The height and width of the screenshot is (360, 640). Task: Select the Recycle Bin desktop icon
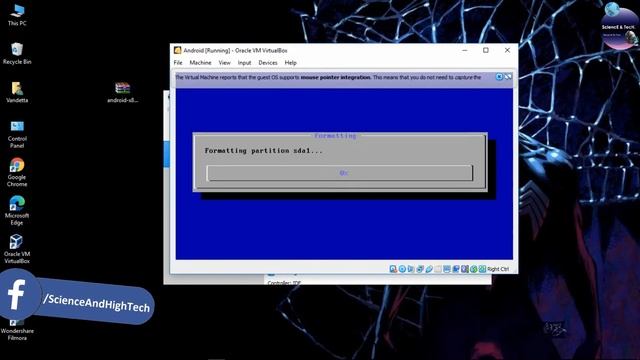pyautogui.click(x=17, y=53)
